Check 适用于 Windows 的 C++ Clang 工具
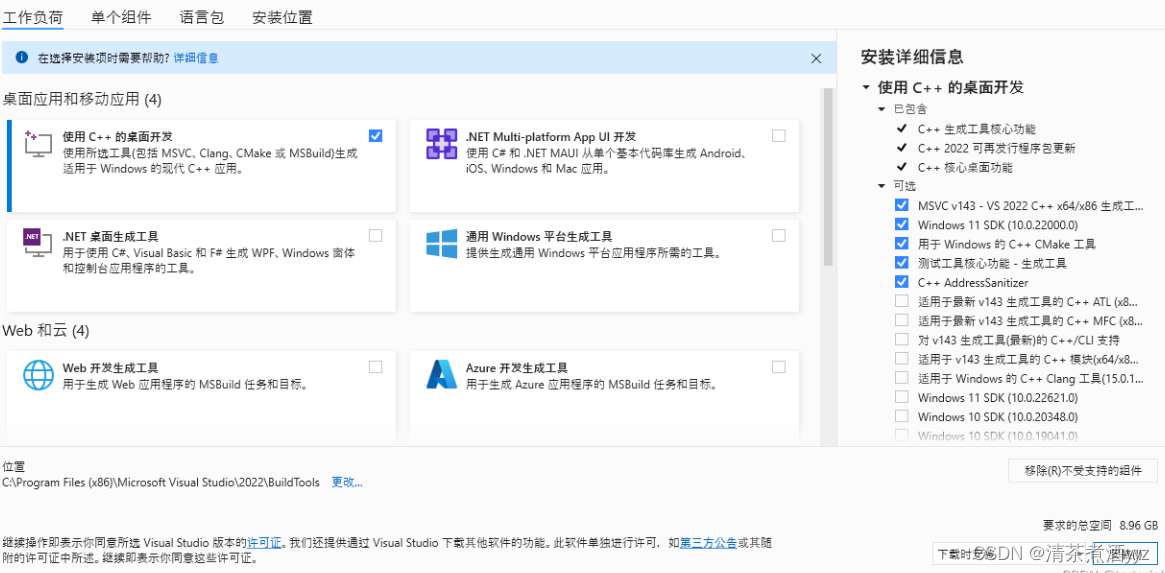The width and height of the screenshot is (1165, 573). [901, 378]
